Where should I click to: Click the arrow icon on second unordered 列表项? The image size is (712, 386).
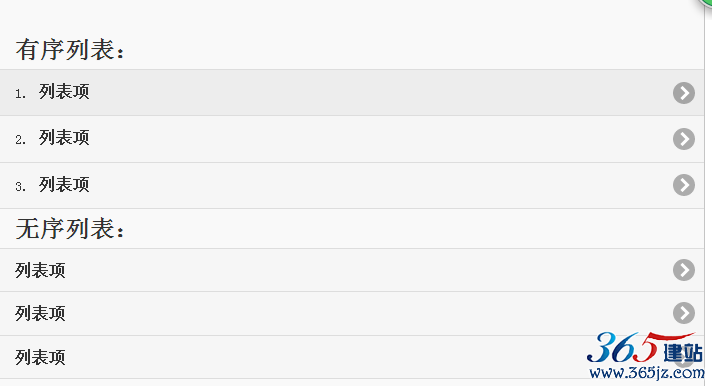click(x=684, y=313)
